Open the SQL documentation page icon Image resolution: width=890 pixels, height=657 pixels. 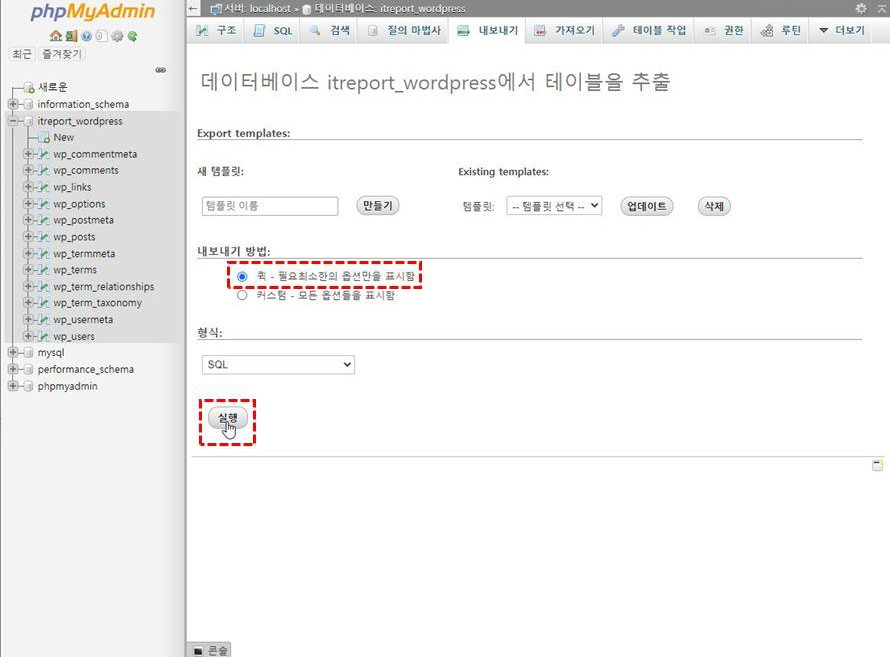pyautogui.click(x=101, y=36)
